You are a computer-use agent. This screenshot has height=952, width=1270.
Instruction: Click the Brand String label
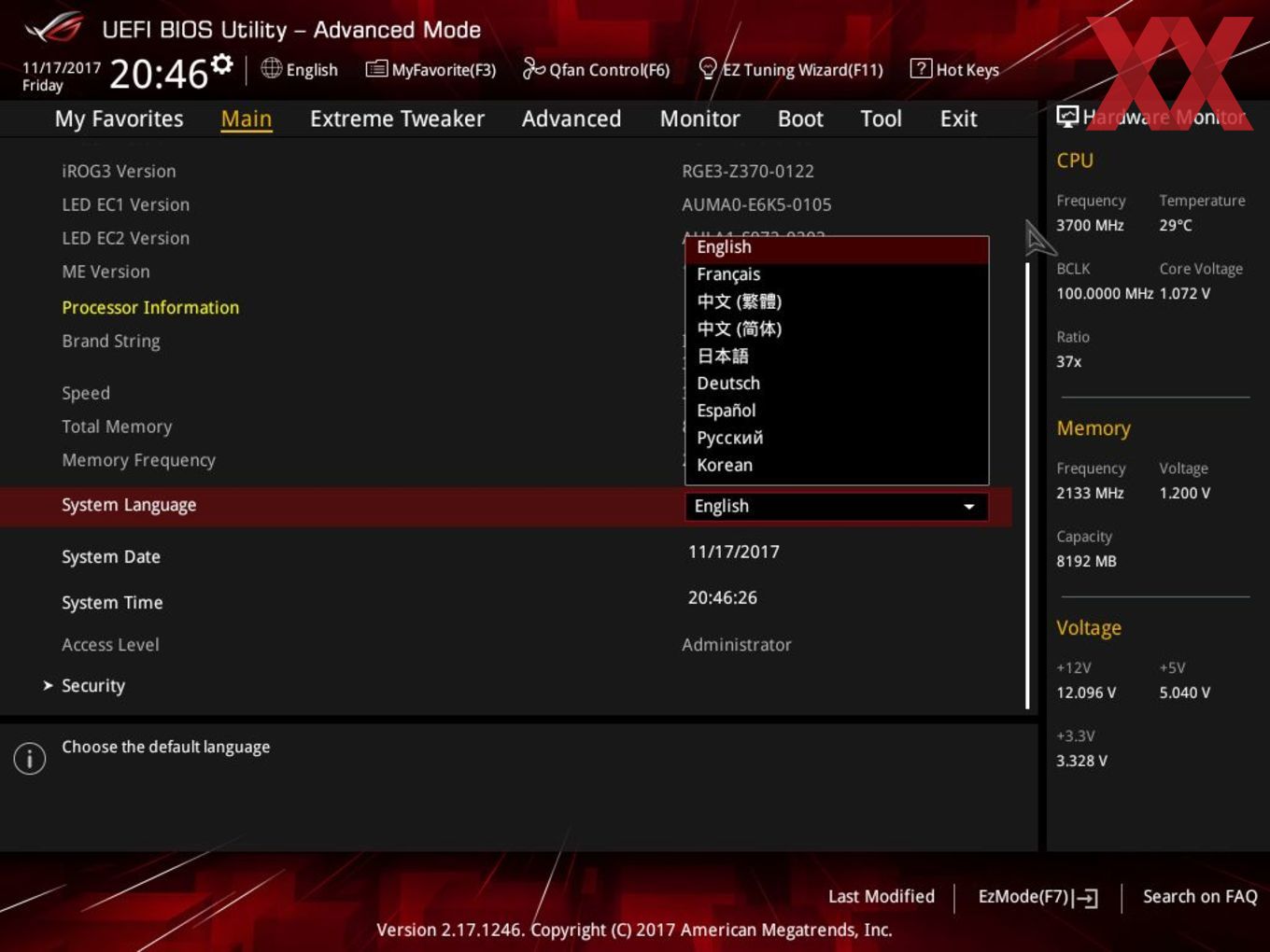tap(111, 342)
